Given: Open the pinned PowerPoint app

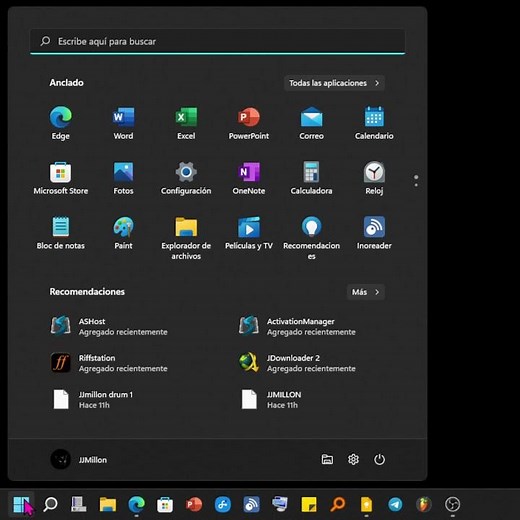Looking at the screenshot, I should (x=249, y=123).
